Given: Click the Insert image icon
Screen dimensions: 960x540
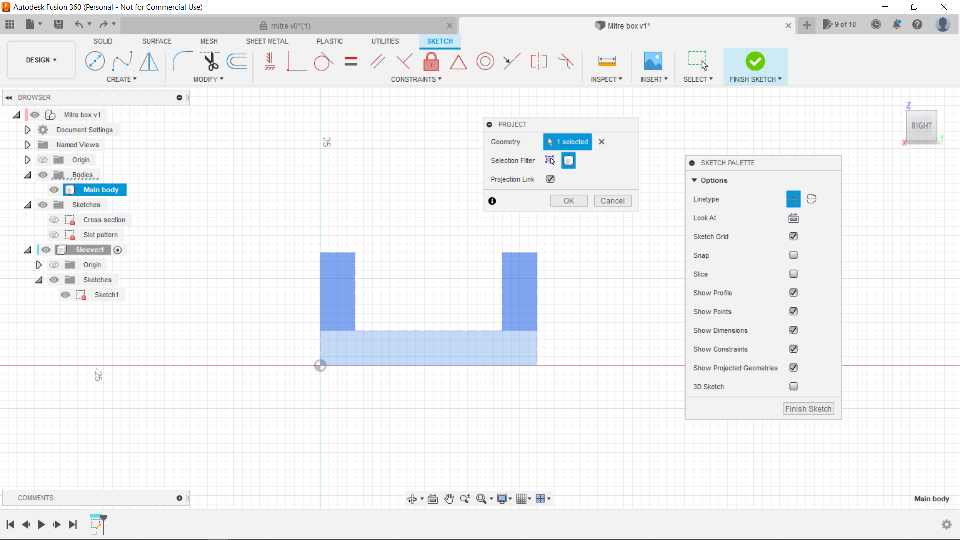Looking at the screenshot, I should pyautogui.click(x=652, y=61).
